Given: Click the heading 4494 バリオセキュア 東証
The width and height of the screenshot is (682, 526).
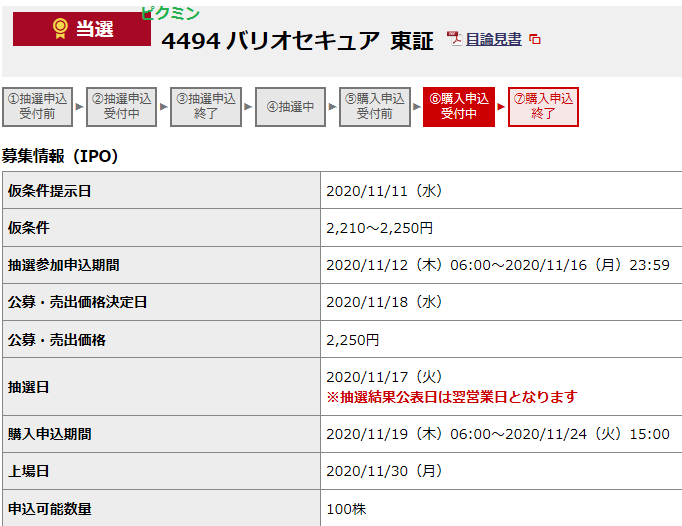Looking at the screenshot, I should click(x=298, y=41).
